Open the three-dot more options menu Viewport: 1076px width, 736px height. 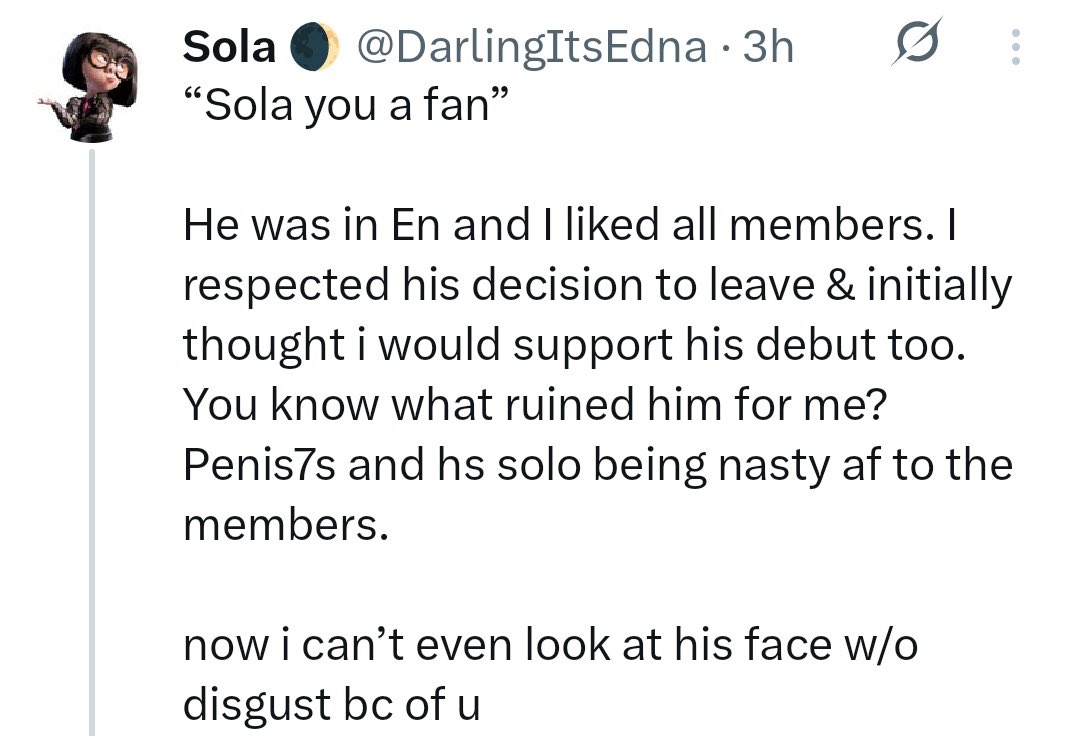1016,48
